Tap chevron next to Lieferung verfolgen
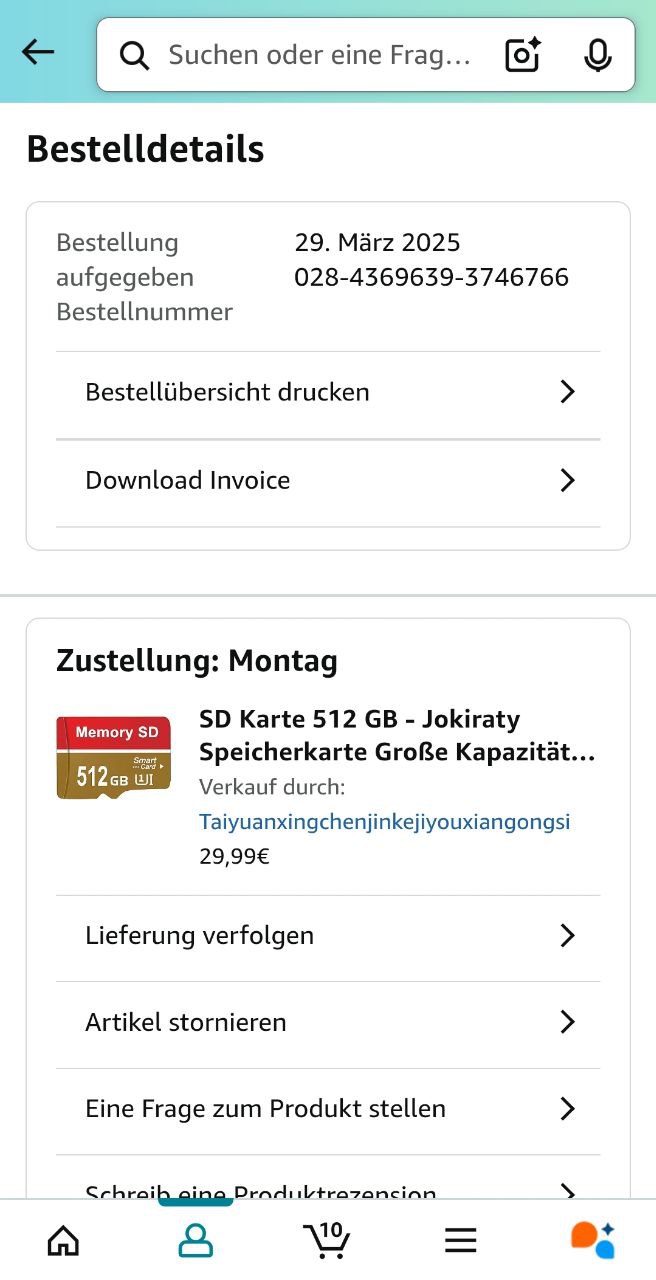The height and width of the screenshot is (1280, 656). coord(567,936)
